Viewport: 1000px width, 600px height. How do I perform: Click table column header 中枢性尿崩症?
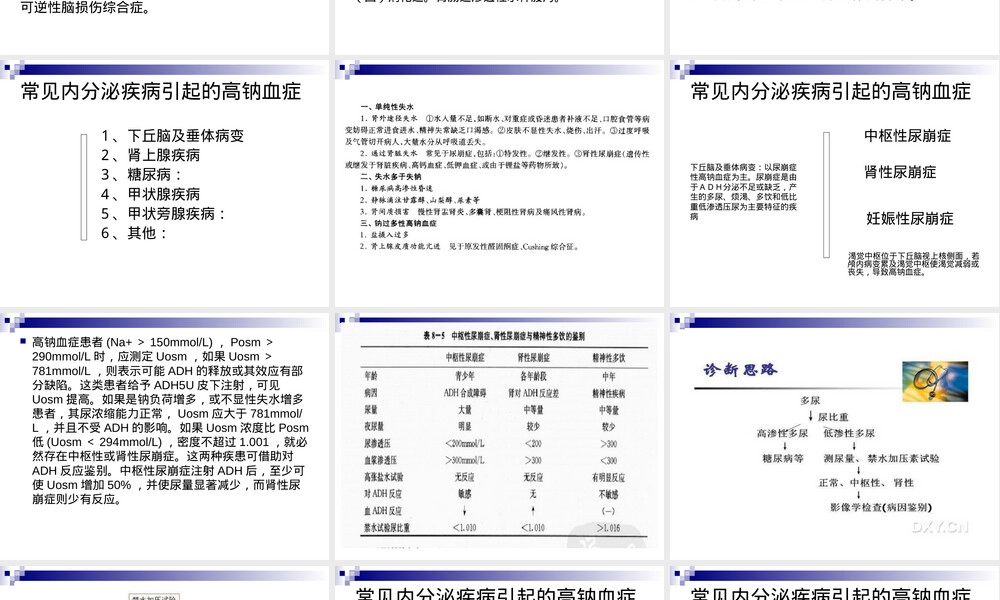[x=465, y=358]
